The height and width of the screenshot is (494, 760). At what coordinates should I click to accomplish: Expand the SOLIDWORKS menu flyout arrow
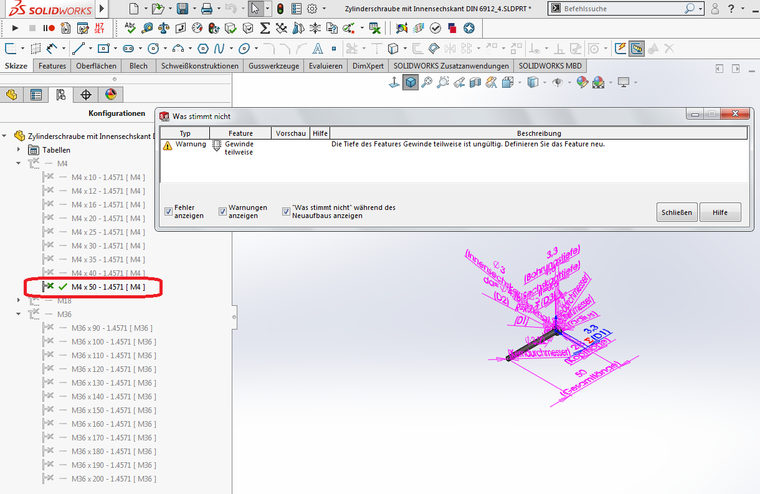(102, 8)
